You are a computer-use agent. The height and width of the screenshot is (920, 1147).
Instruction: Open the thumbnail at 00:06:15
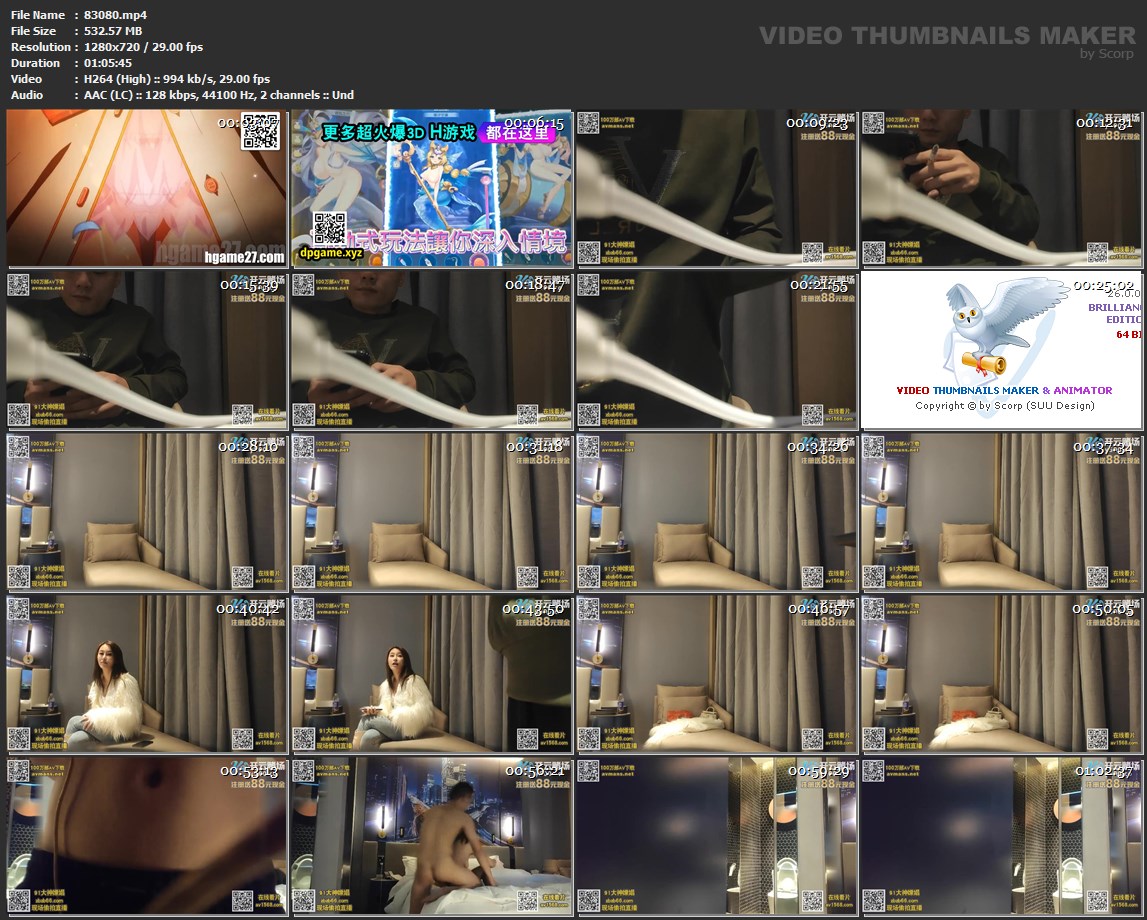(431, 188)
